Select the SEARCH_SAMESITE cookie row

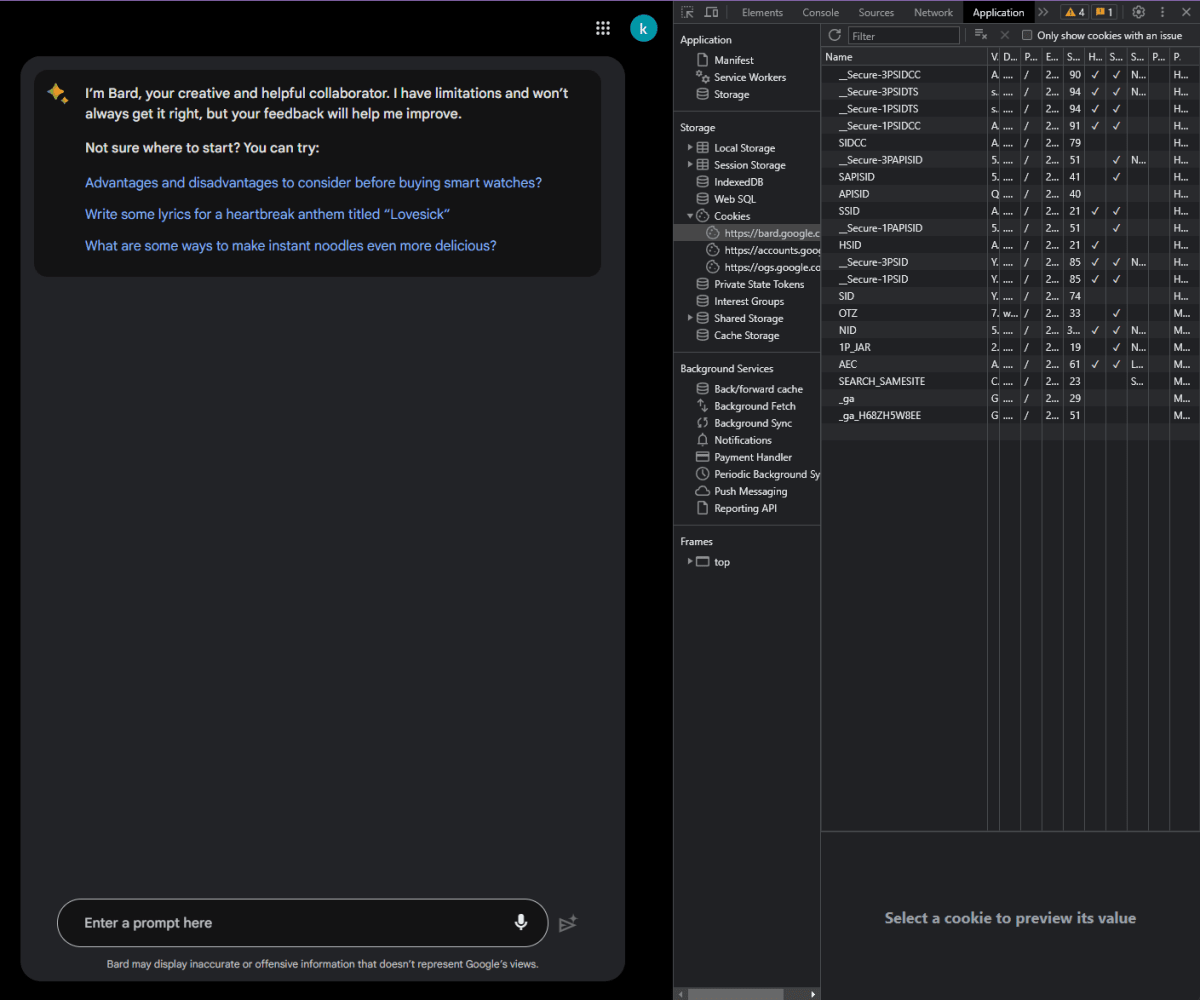pos(1010,381)
